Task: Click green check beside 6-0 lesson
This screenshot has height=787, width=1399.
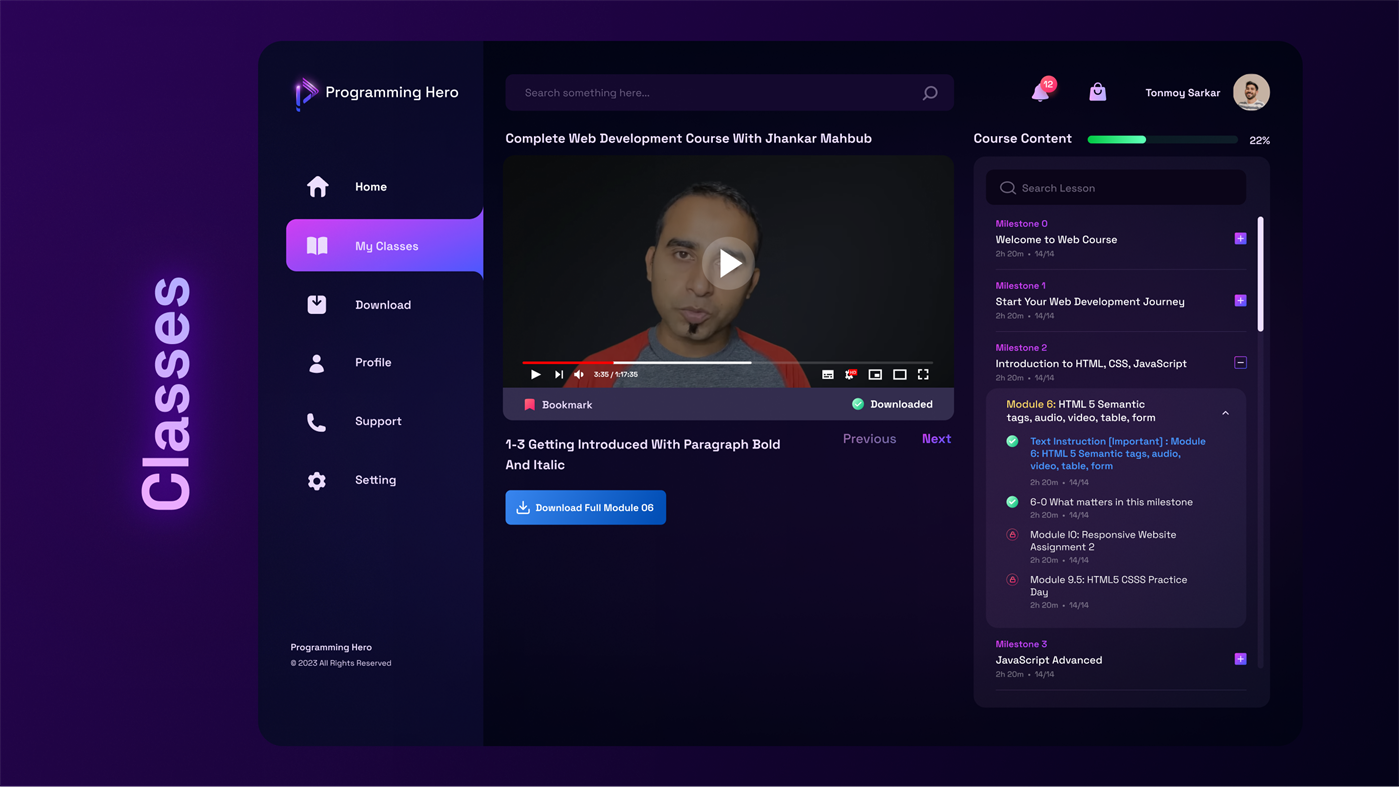Action: click(1012, 502)
